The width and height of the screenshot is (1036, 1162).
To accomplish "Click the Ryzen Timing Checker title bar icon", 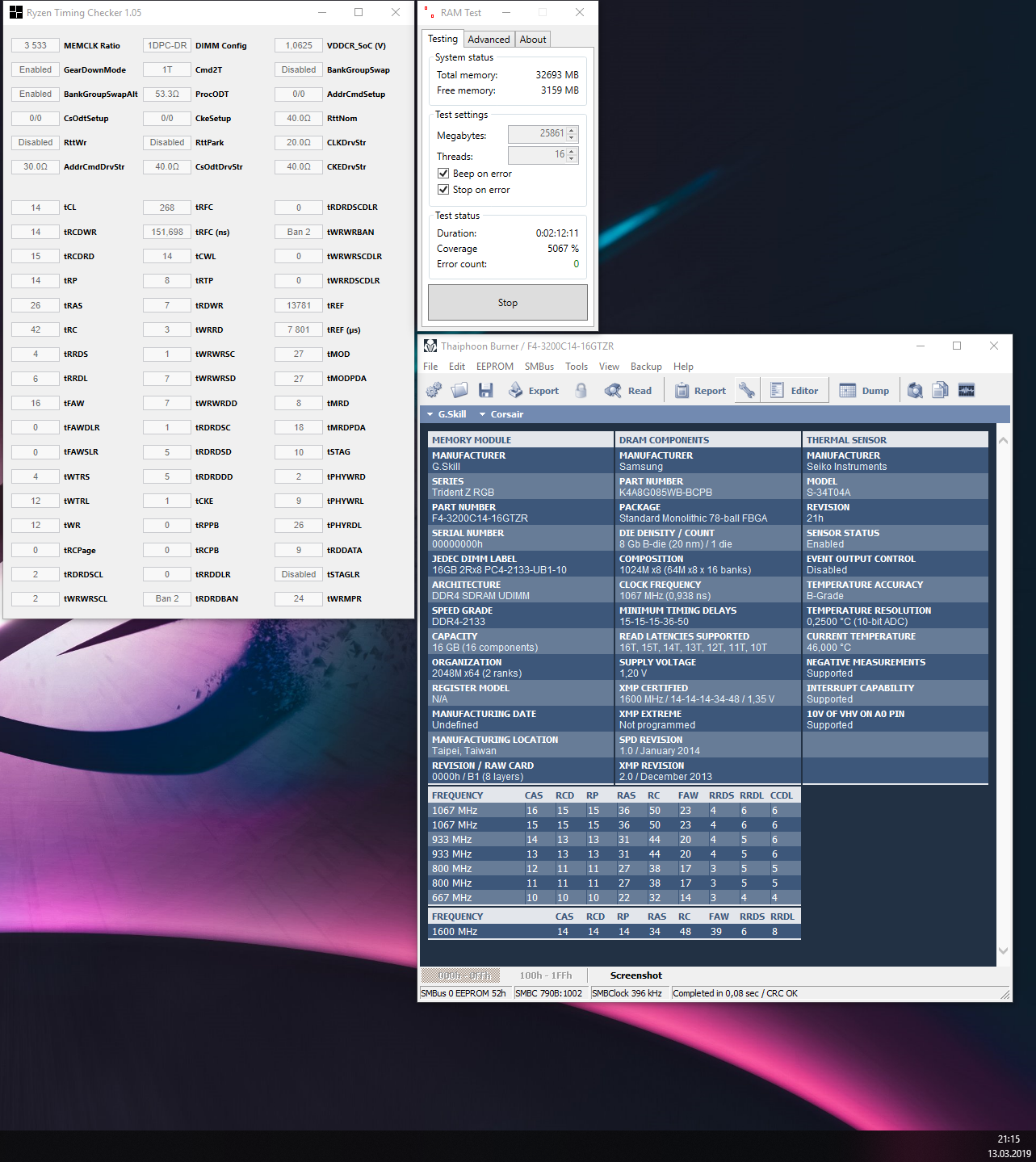I will point(16,13).
